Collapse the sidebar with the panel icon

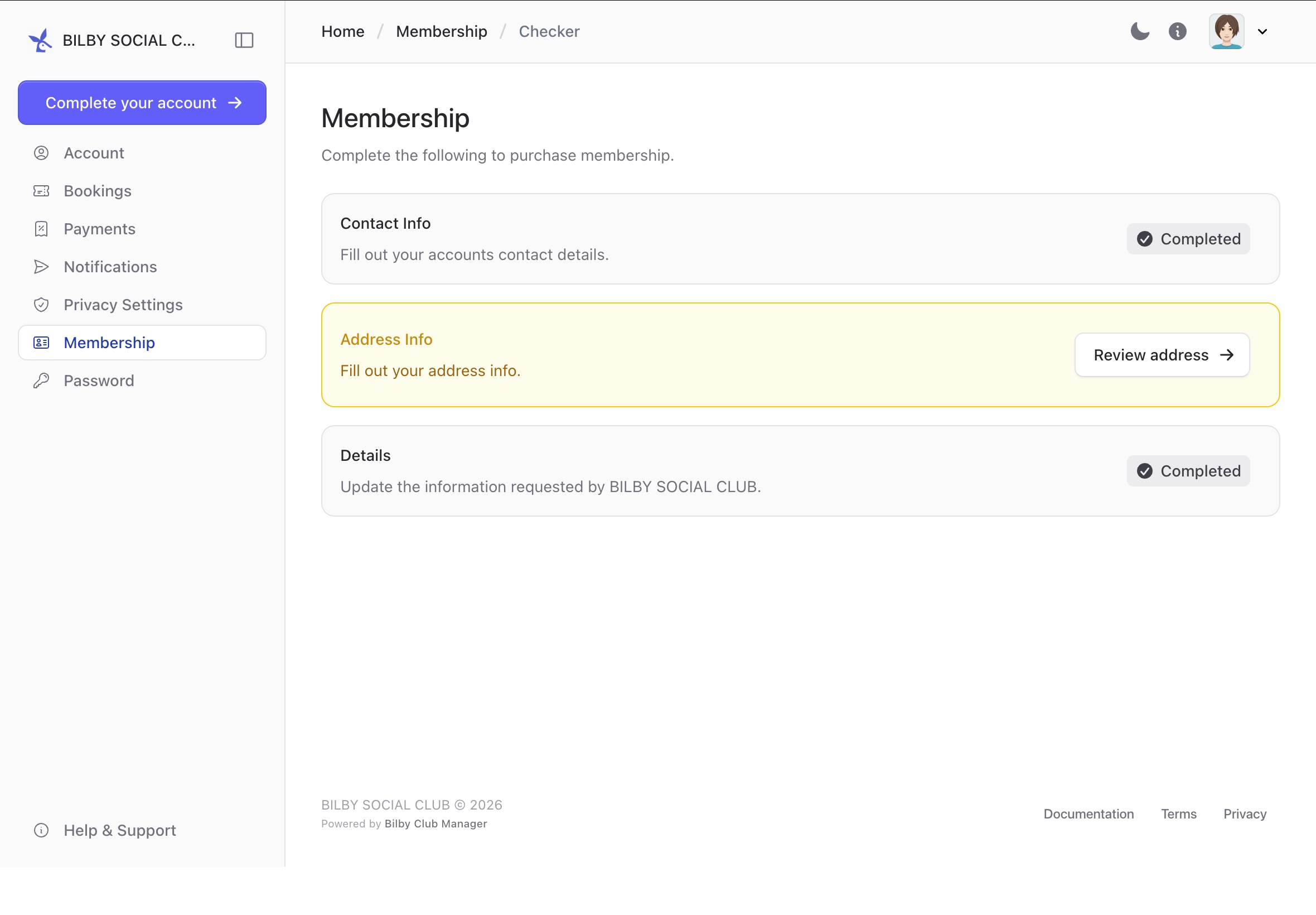tap(244, 40)
